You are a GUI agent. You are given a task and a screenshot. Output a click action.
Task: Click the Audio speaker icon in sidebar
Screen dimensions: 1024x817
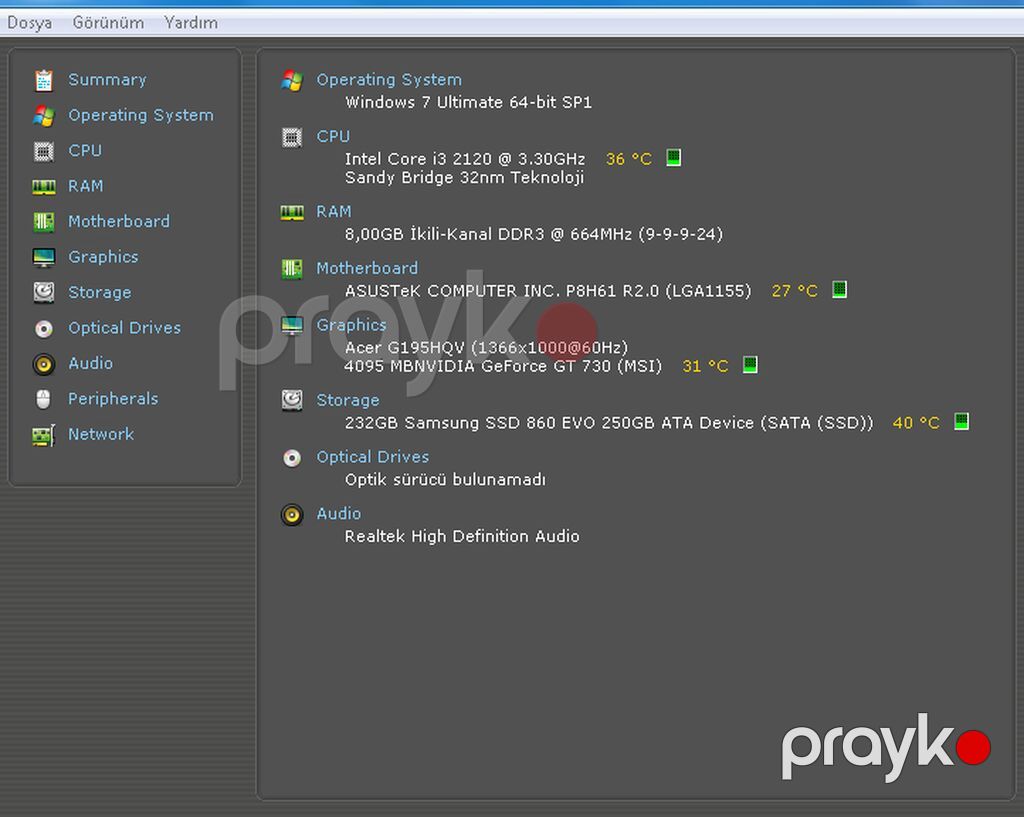coord(44,364)
